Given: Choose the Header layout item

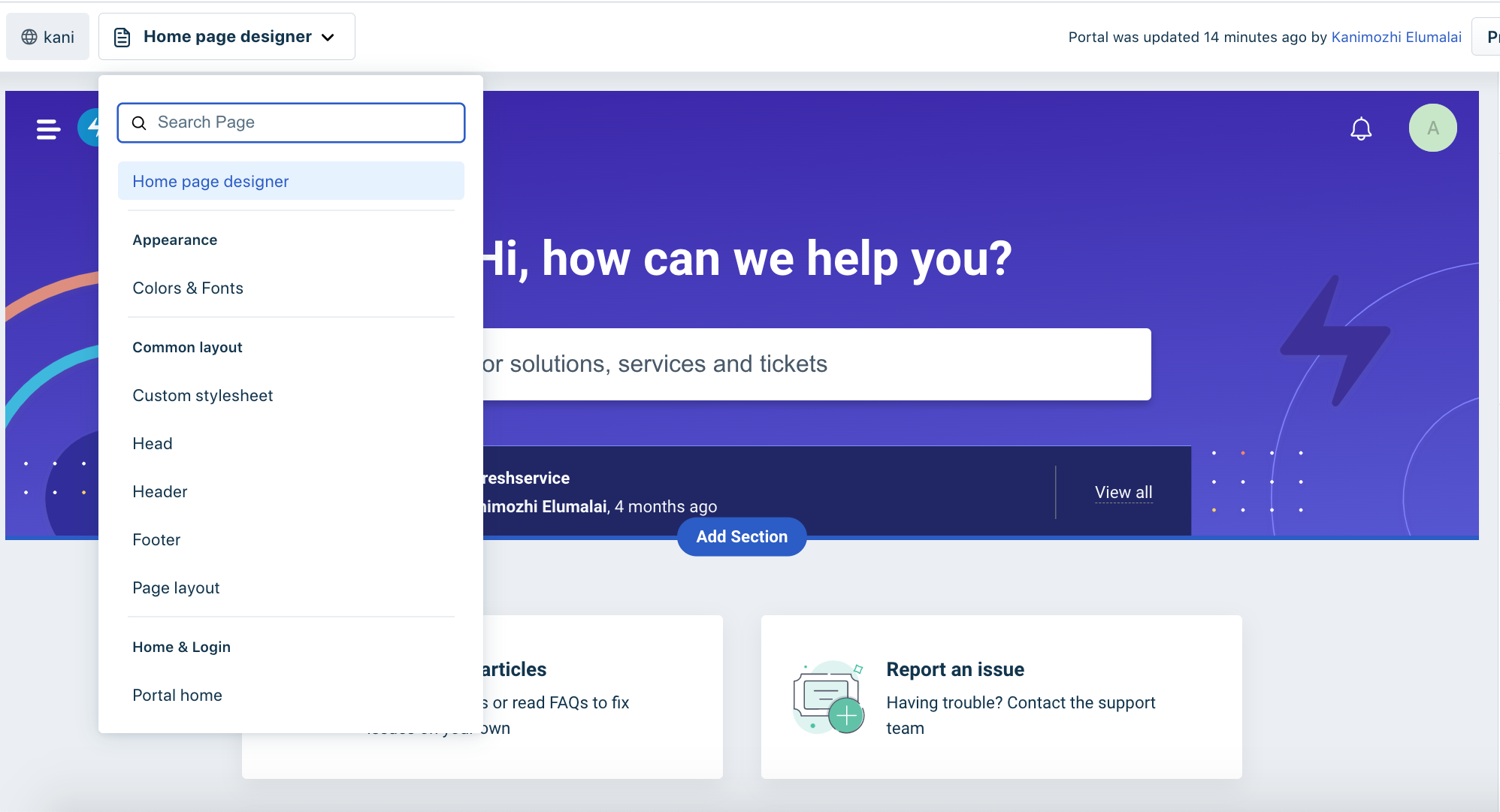Looking at the screenshot, I should (159, 491).
